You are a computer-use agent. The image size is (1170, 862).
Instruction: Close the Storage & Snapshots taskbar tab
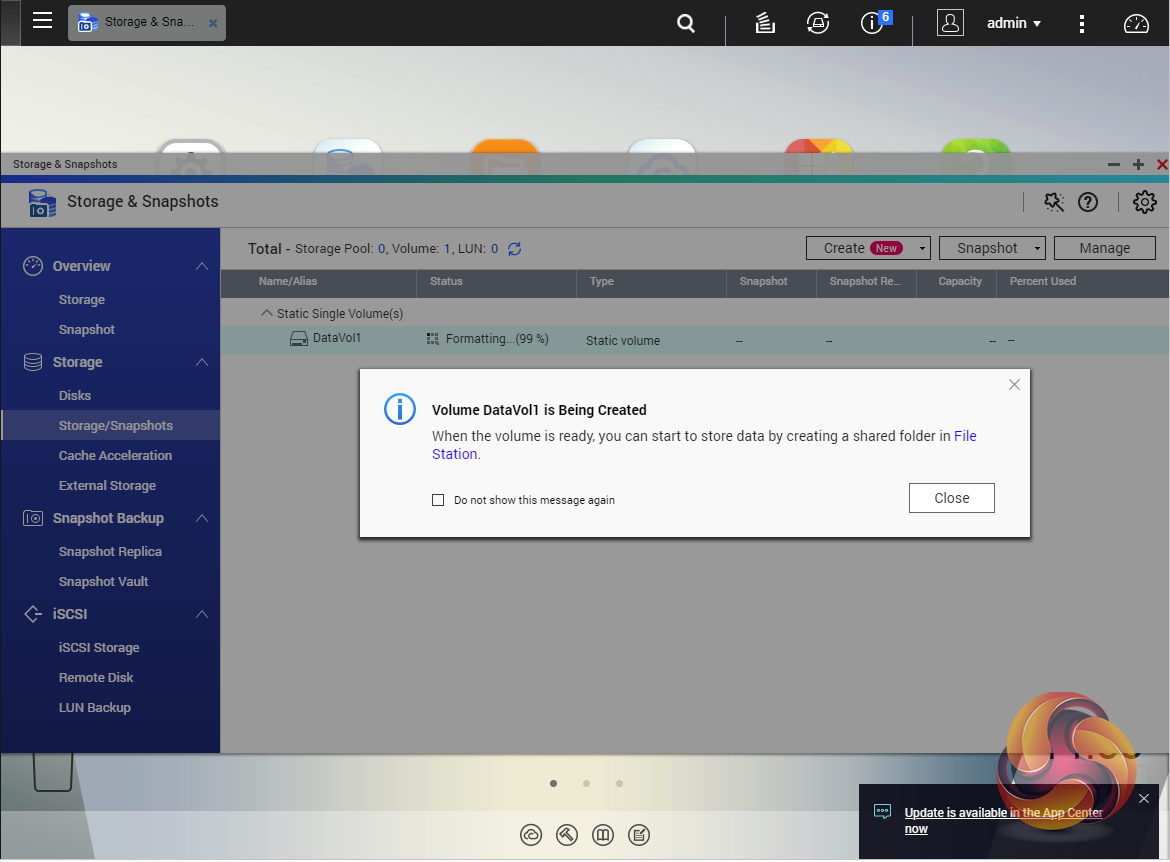pyautogui.click(x=213, y=23)
